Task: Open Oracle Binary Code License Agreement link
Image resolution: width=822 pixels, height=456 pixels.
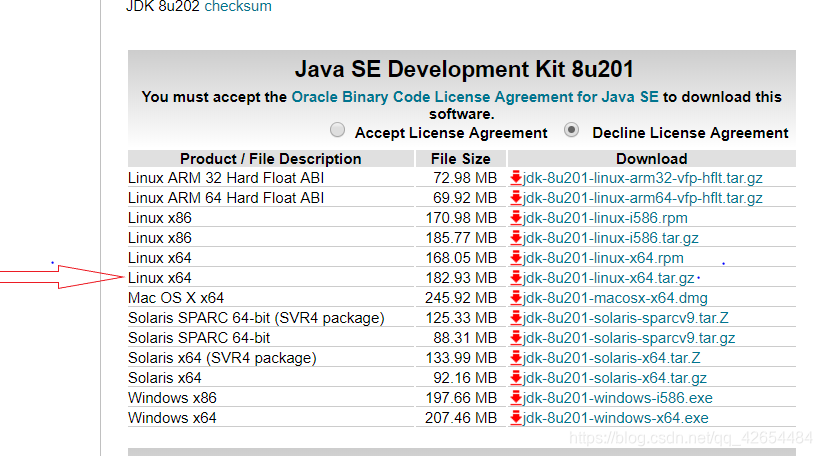Action: pyautogui.click(x=475, y=97)
